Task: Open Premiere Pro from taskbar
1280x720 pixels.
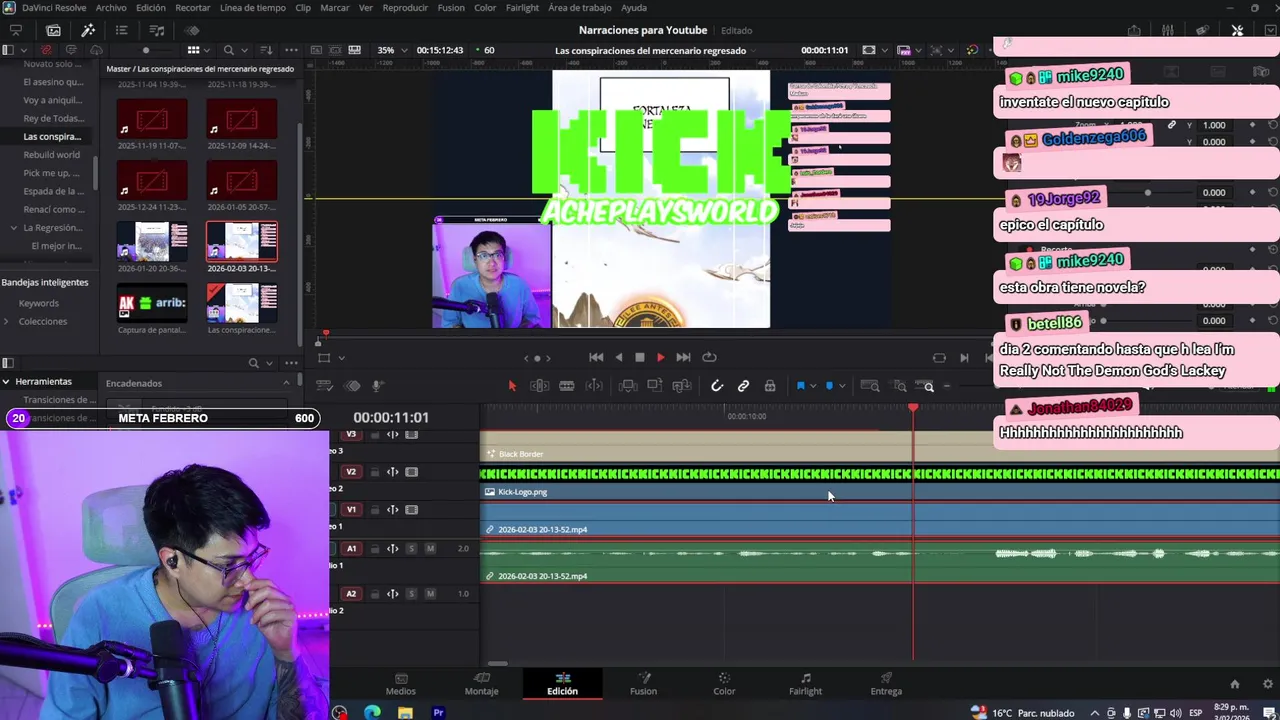Action: click(x=438, y=713)
